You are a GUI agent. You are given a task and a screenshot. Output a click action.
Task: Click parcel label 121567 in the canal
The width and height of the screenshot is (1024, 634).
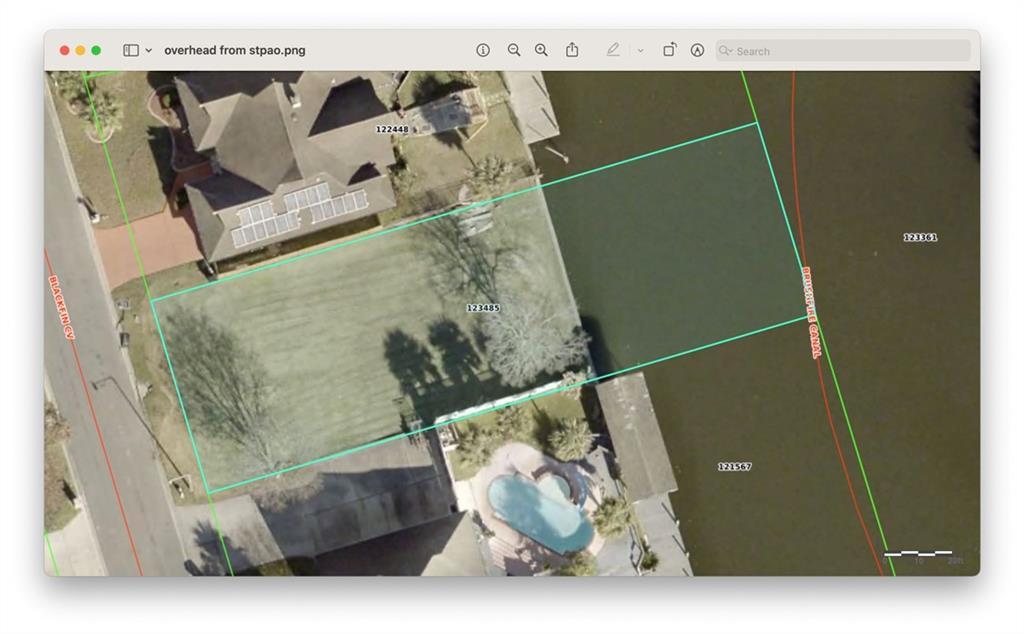pyautogui.click(x=735, y=466)
